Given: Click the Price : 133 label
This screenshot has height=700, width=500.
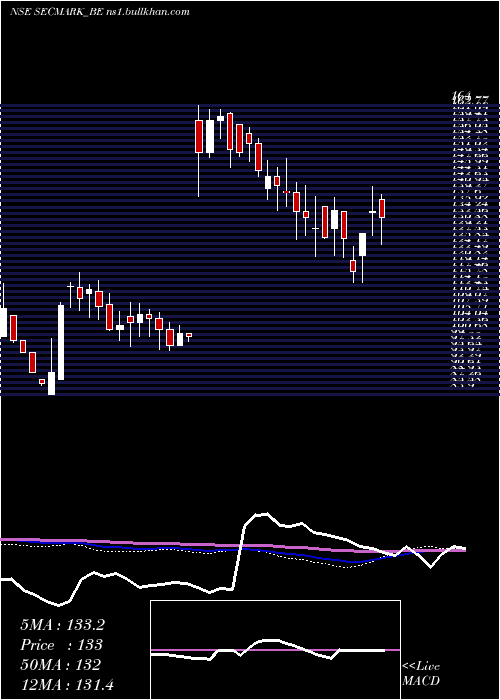Looking at the screenshot, I should point(61,645).
